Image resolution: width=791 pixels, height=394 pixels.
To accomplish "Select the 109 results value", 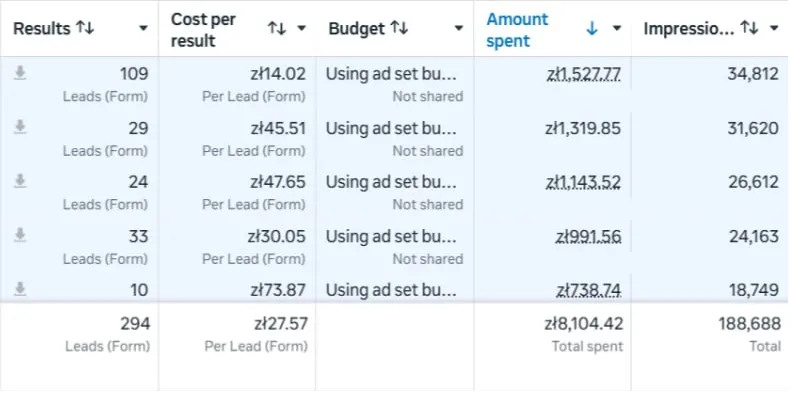I will [x=134, y=74].
